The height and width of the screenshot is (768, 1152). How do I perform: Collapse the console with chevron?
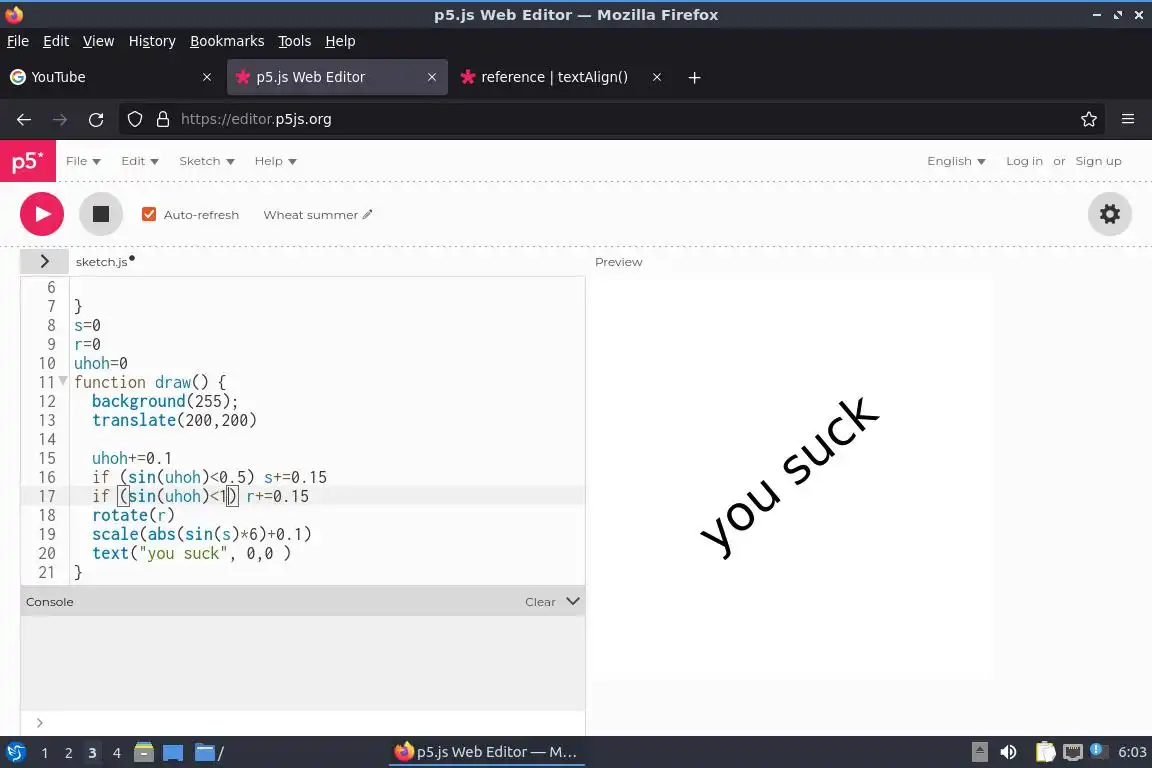(573, 601)
